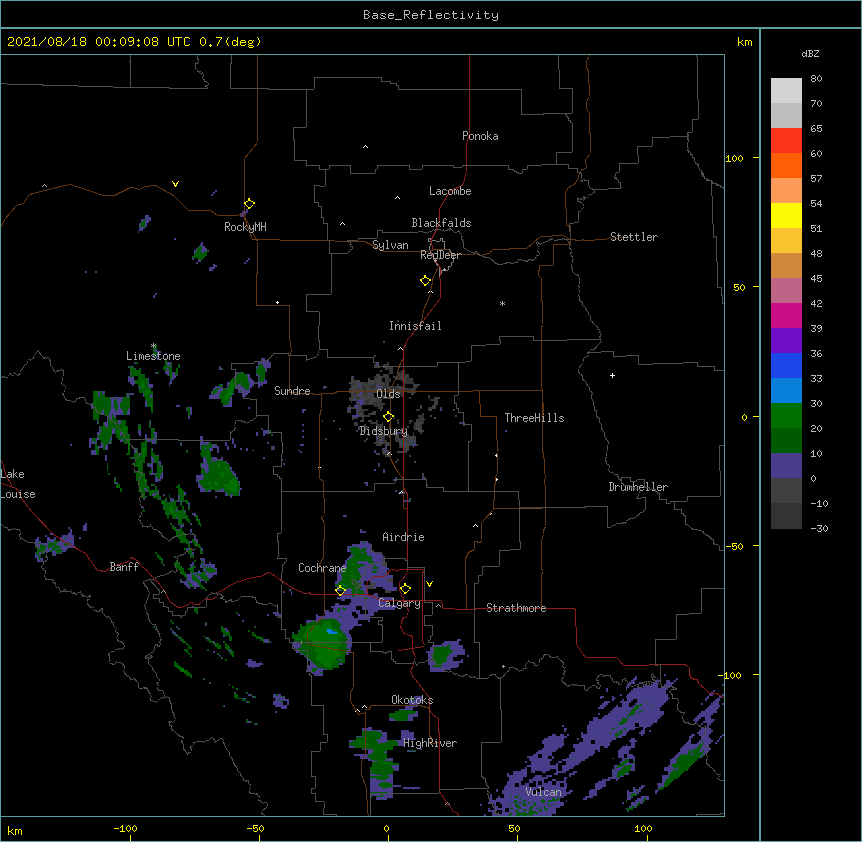Pick the royal blue 36-33 dBZ swatch
This screenshot has width=862, height=842.
tap(786, 365)
